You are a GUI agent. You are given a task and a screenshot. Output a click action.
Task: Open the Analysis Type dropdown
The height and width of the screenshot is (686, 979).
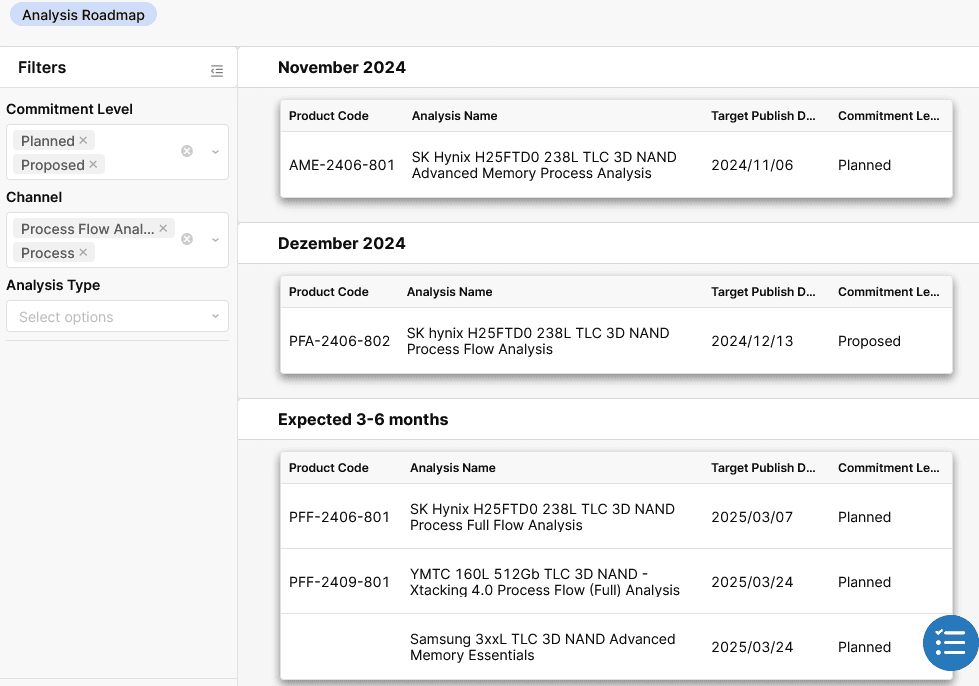117,317
